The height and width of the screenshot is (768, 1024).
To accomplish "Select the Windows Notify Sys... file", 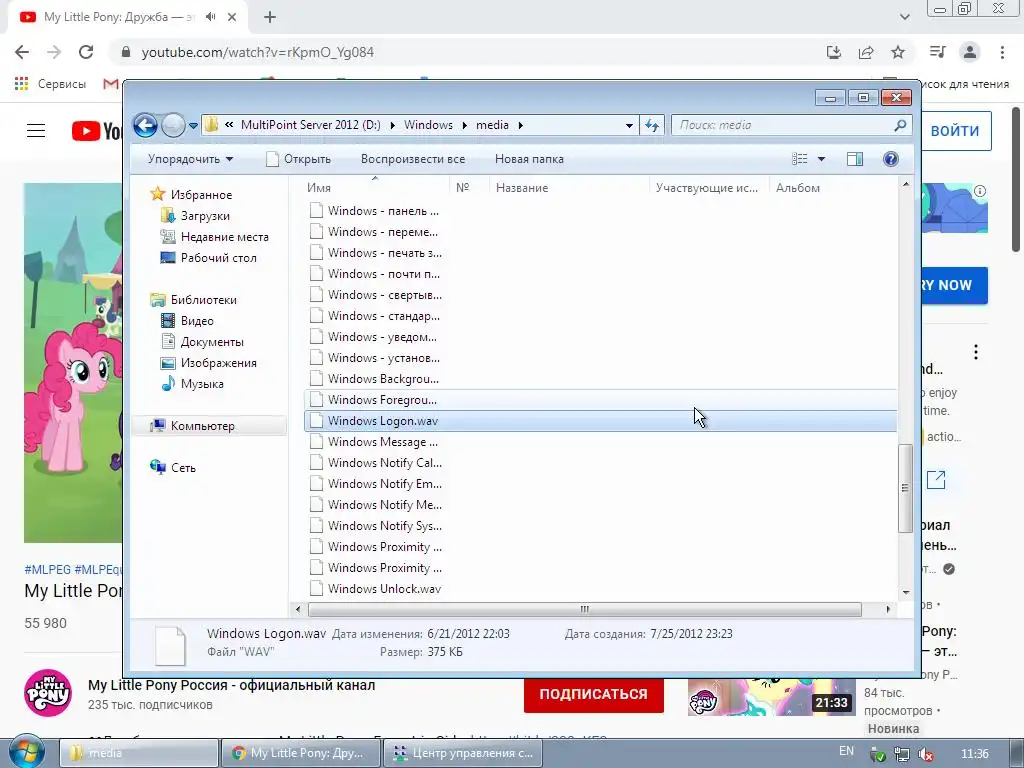I will 385,526.
